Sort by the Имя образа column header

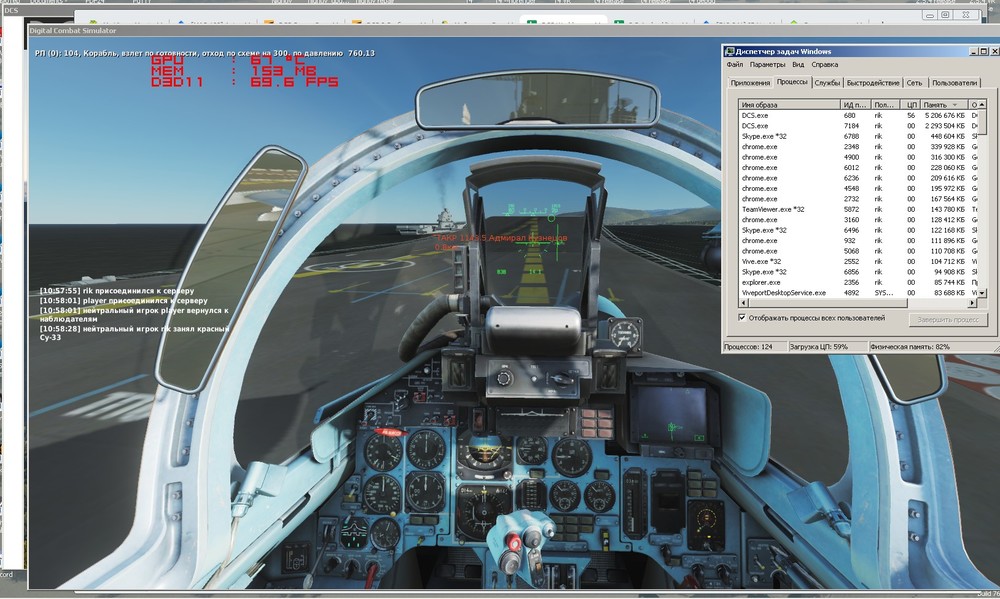(x=789, y=105)
